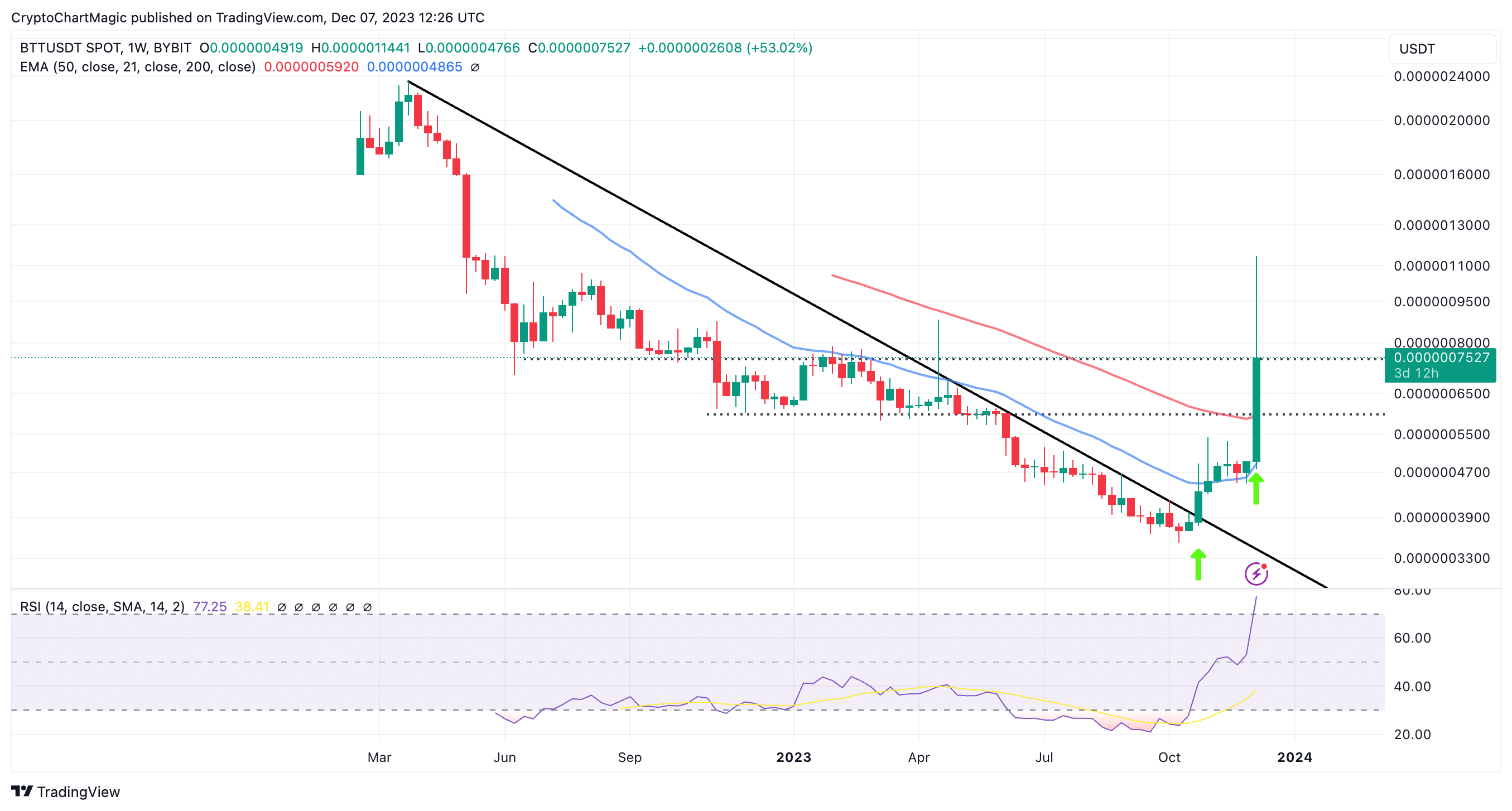
Task: Open the TradingView logo at the bottom left
Action: (x=65, y=791)
